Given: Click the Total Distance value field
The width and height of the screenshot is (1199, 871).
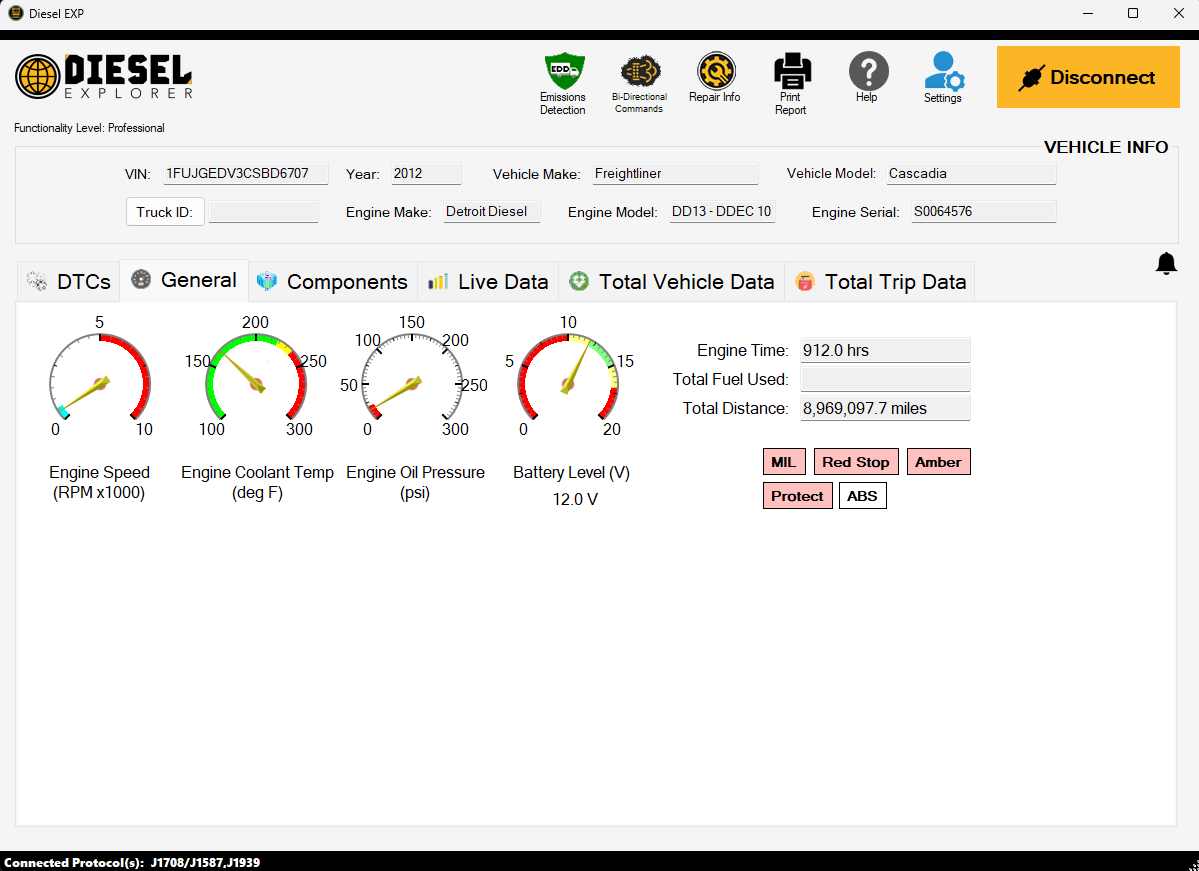Looking at the screenshot, I should click(885, 408).
